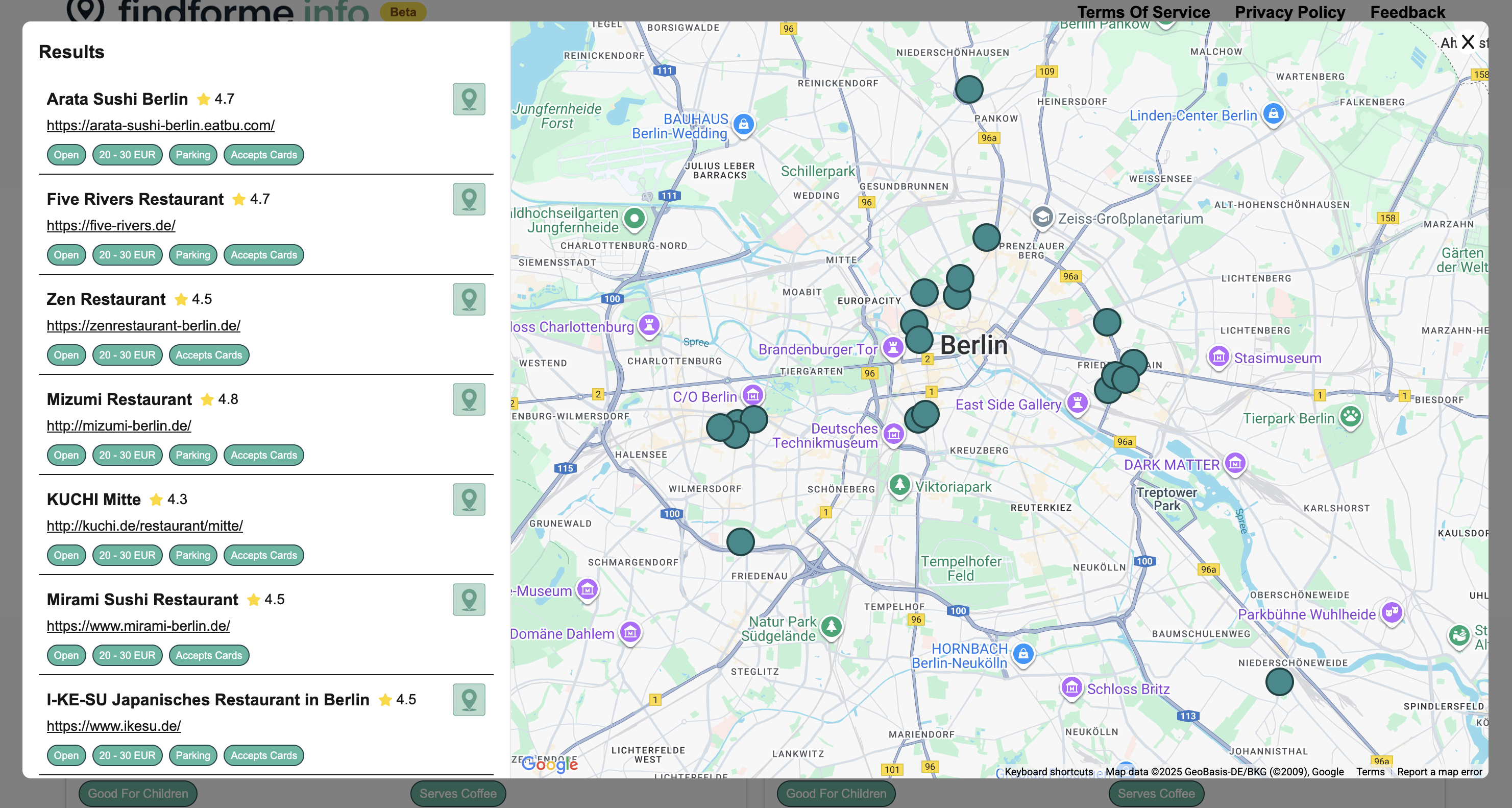
Task: Show Arata Sushi Berlin on the map pin icon
Action: tap(469, 99)
